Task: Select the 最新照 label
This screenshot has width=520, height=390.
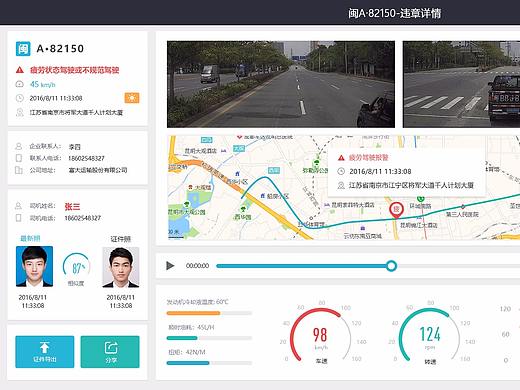Action: (30, 238)
